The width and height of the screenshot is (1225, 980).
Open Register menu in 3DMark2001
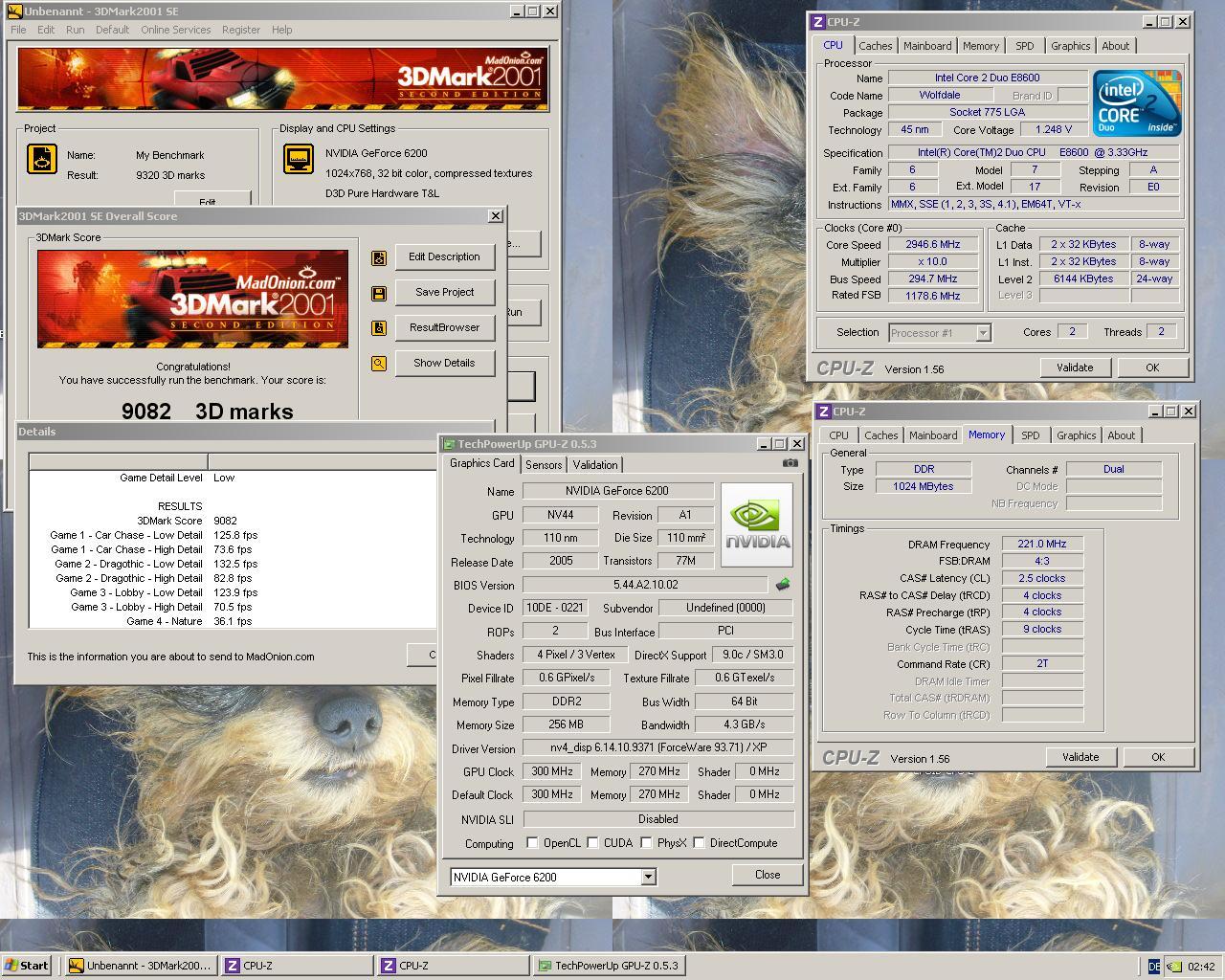click(241, 30)
